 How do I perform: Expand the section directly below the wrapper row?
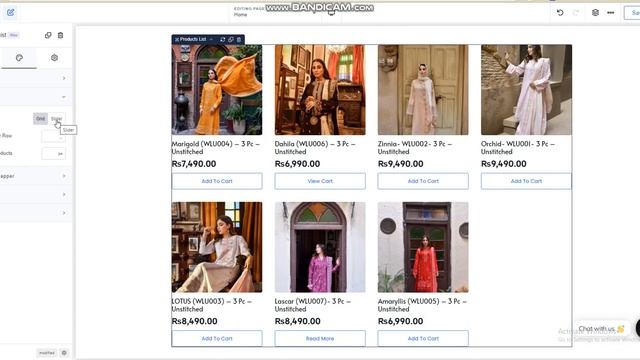tap(64, 194)
